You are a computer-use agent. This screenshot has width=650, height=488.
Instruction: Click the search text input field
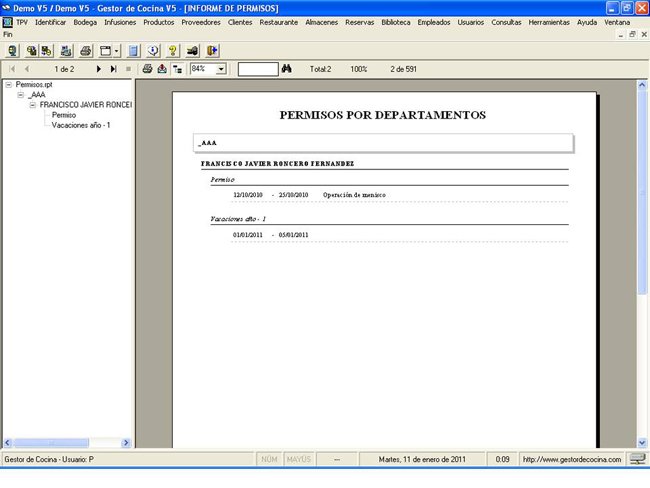pos(257,69)
